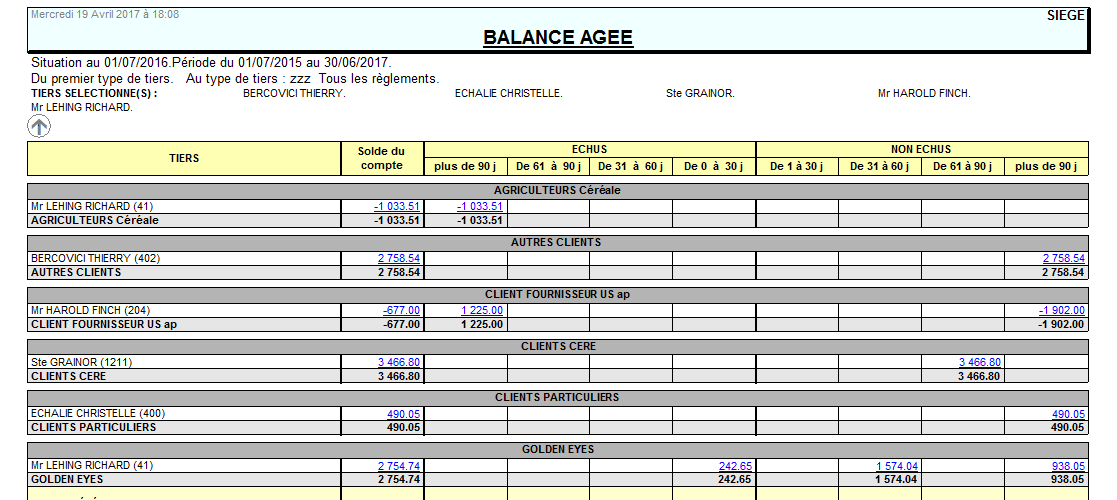Click the GOLDEN EYES group header row

(557, 450)
